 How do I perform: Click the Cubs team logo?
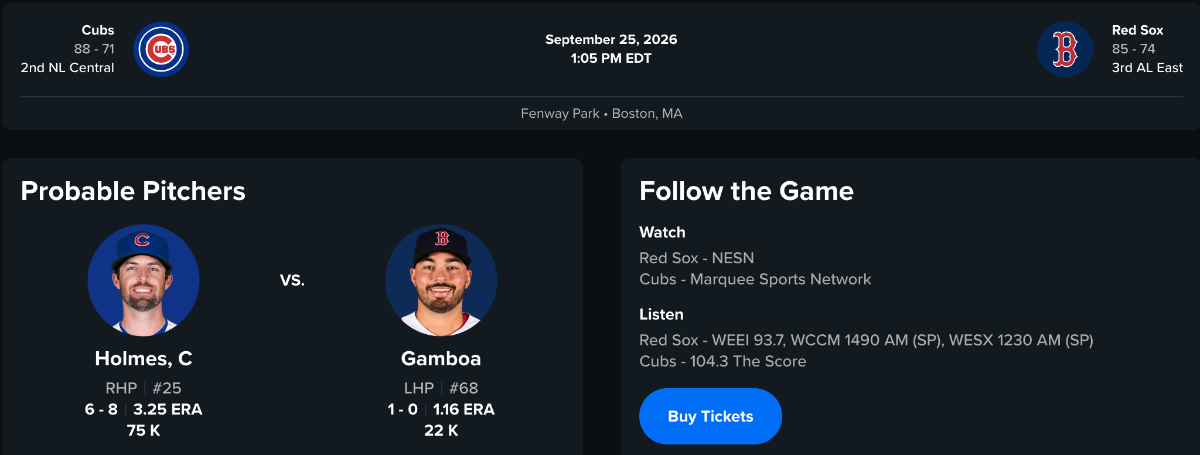(161, 49)
